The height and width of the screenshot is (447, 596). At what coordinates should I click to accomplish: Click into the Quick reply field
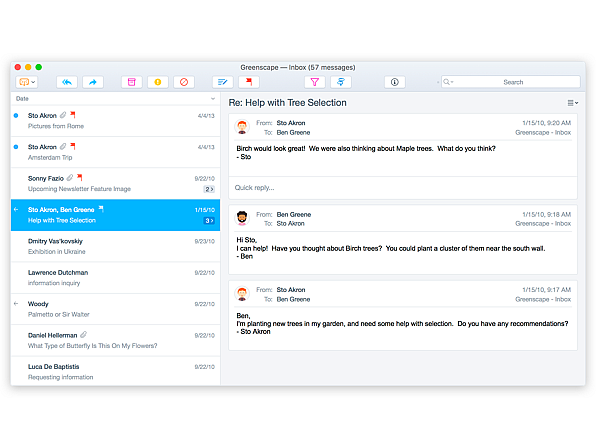[403, 188]
